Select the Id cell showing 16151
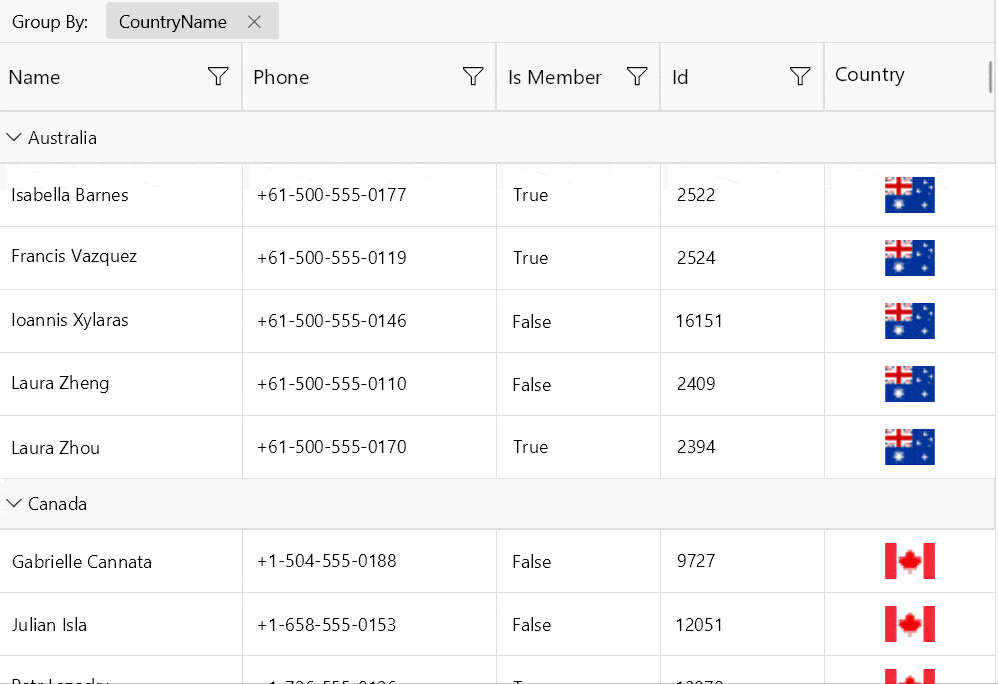This screenshot has height=684, width=998. [x=698, y=321]
